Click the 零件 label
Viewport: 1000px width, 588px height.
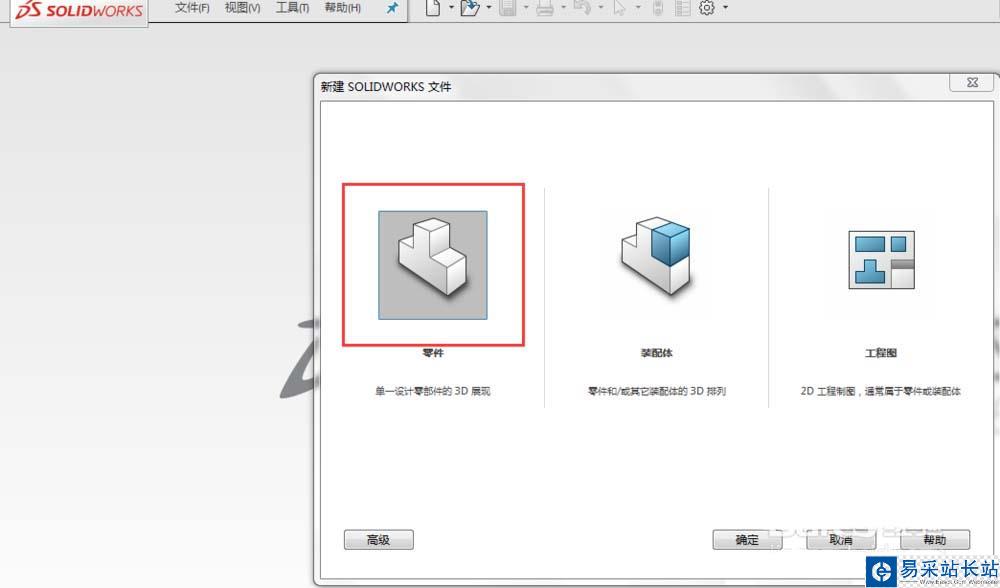[x=433, y=353]
